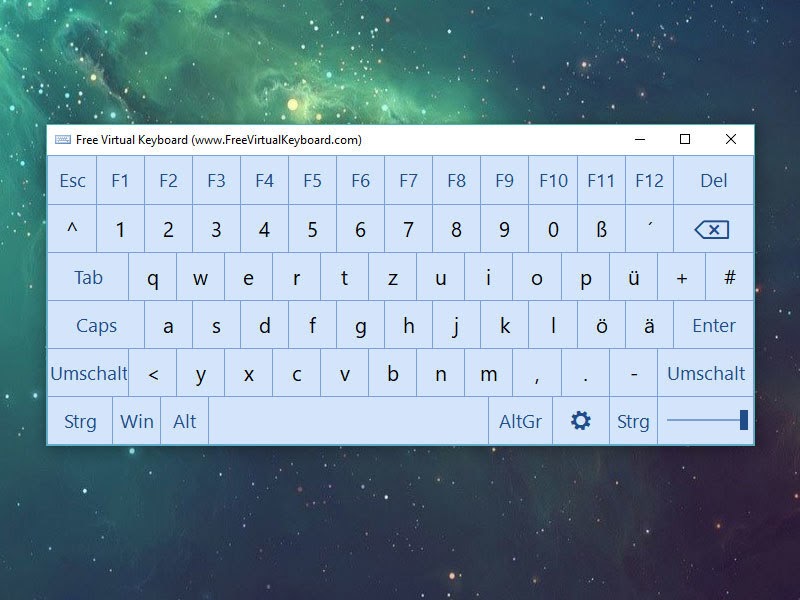800x600 pixels.
Task: Click the Enter key
Action: (x=713, y=325)
